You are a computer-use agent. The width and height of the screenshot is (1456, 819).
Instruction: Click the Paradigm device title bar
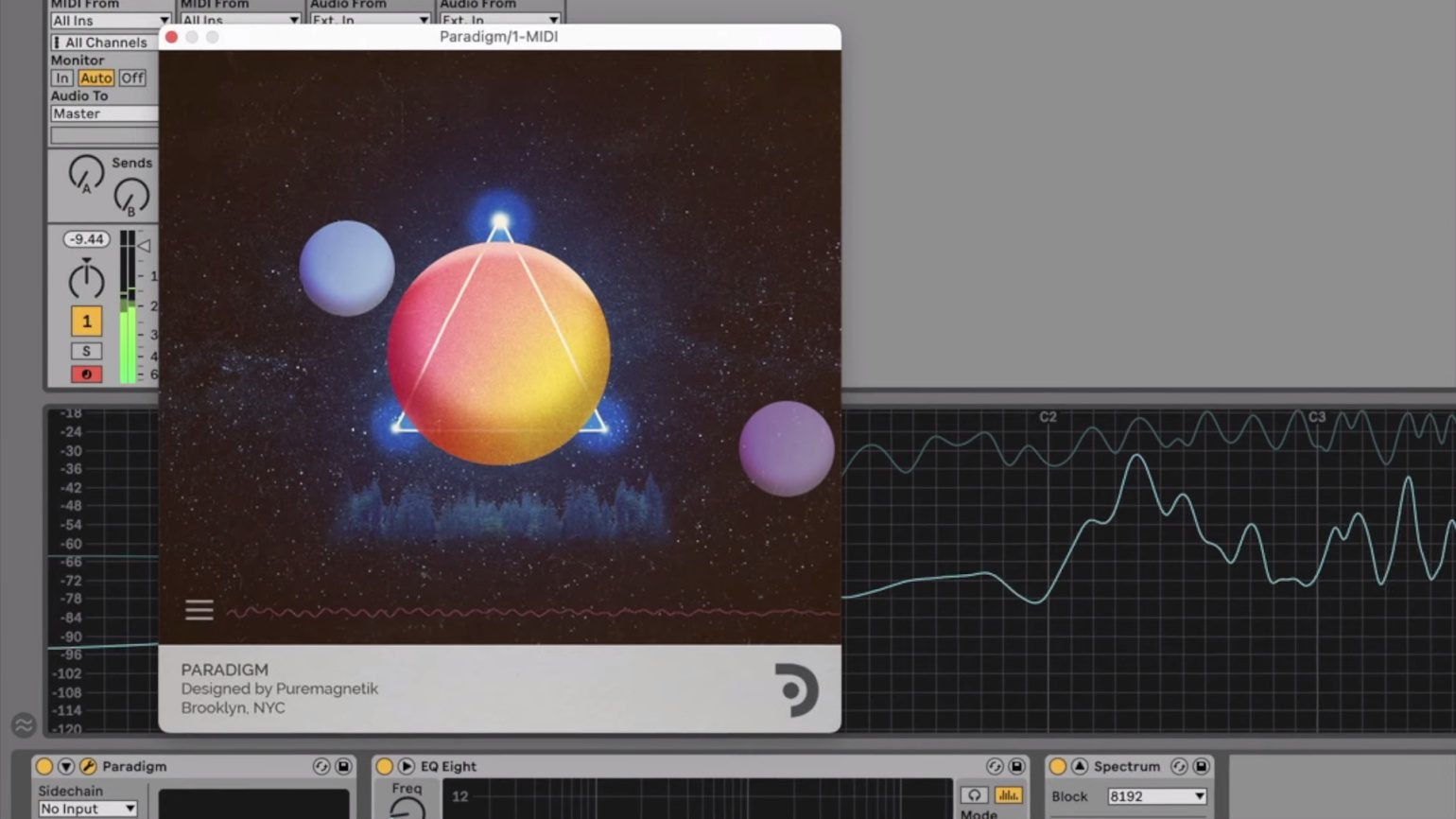point(194,766)
